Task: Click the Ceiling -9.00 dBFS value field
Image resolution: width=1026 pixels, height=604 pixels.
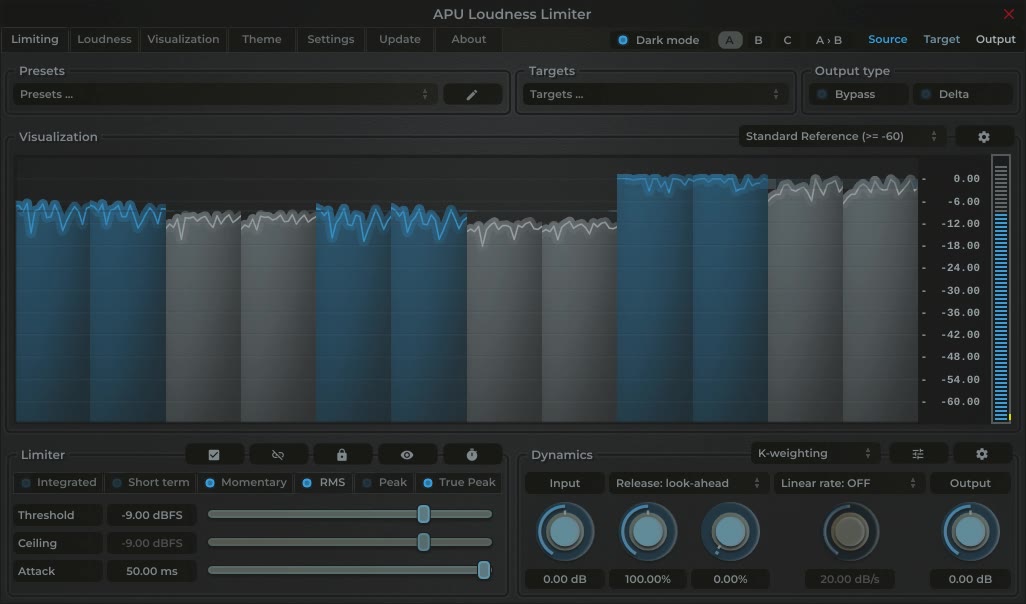Action: (x=152, y=543)
